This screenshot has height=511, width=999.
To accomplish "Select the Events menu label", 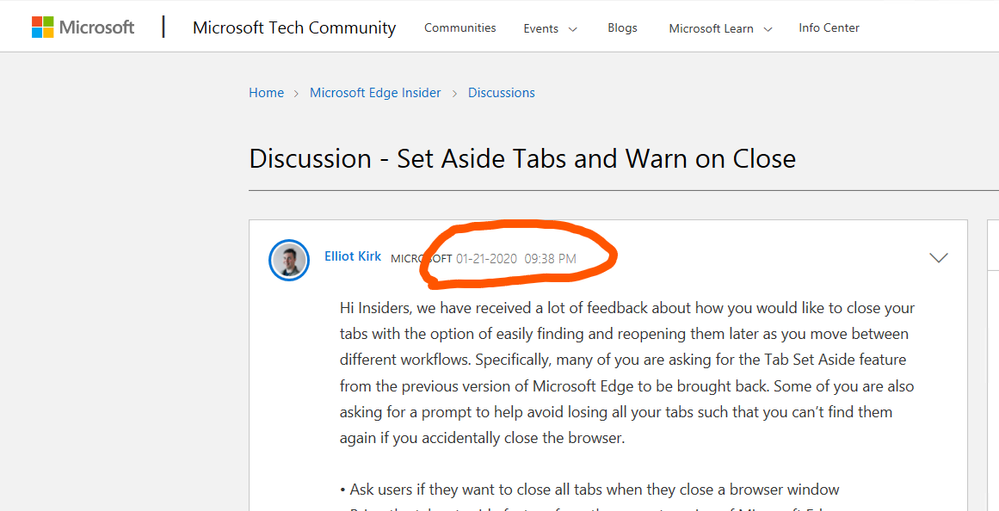I will click(541, 29).
